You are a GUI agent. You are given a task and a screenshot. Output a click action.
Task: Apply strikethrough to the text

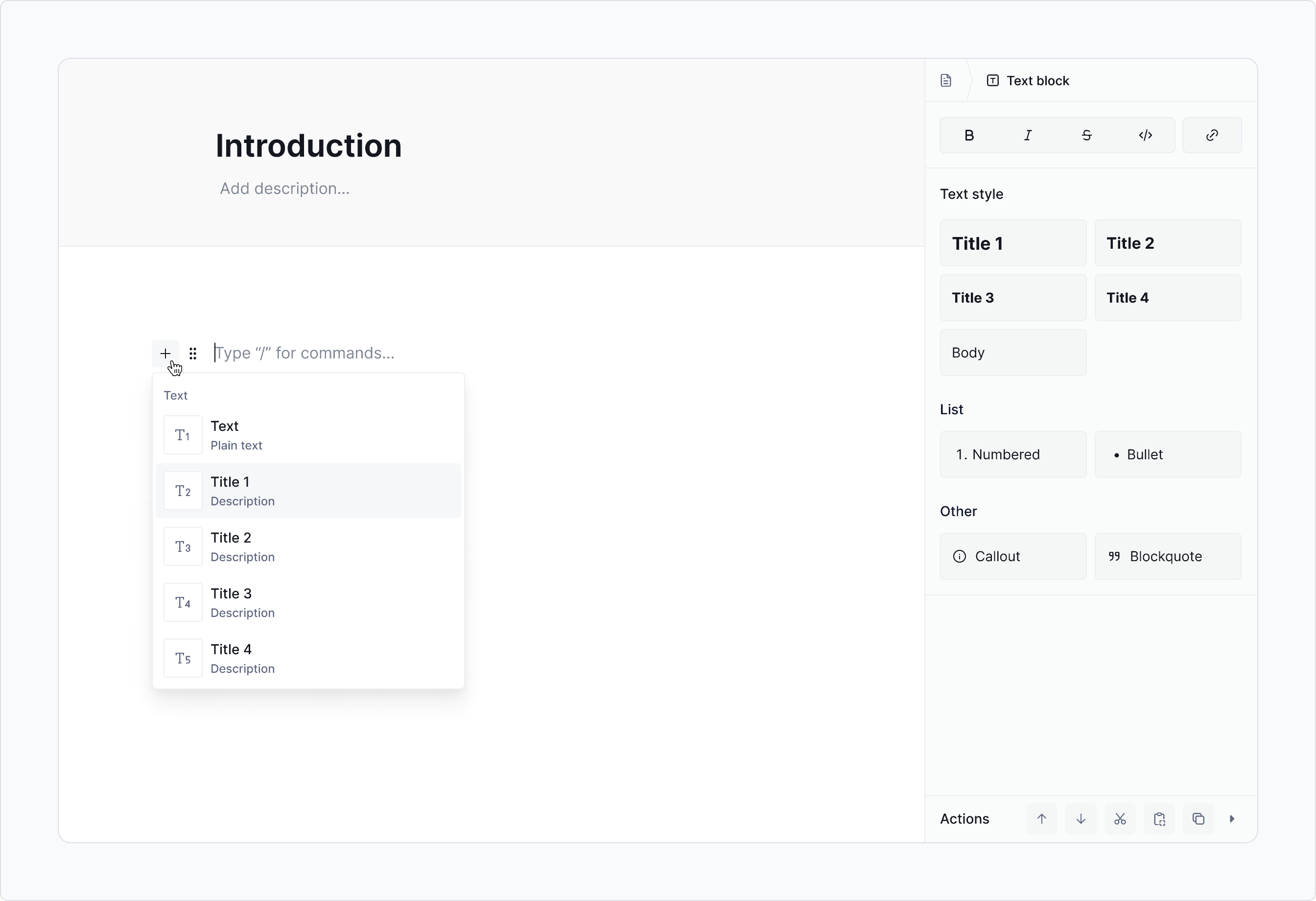tap(1087, 135)
